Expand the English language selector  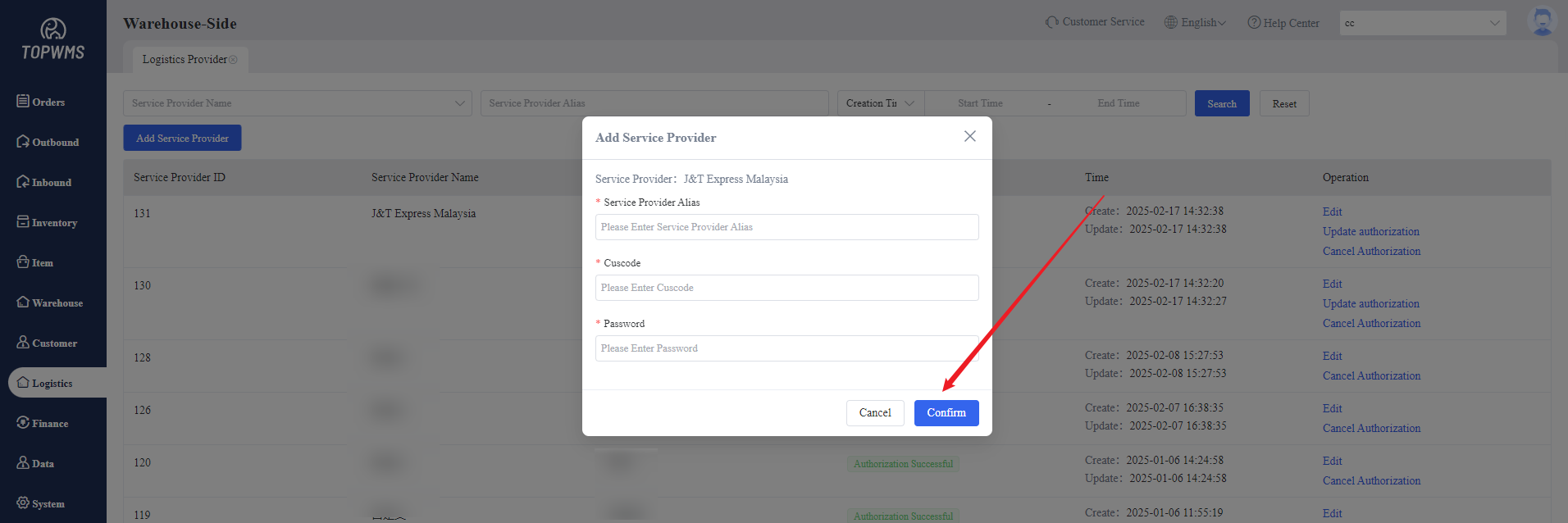(x=1196, y=23)
